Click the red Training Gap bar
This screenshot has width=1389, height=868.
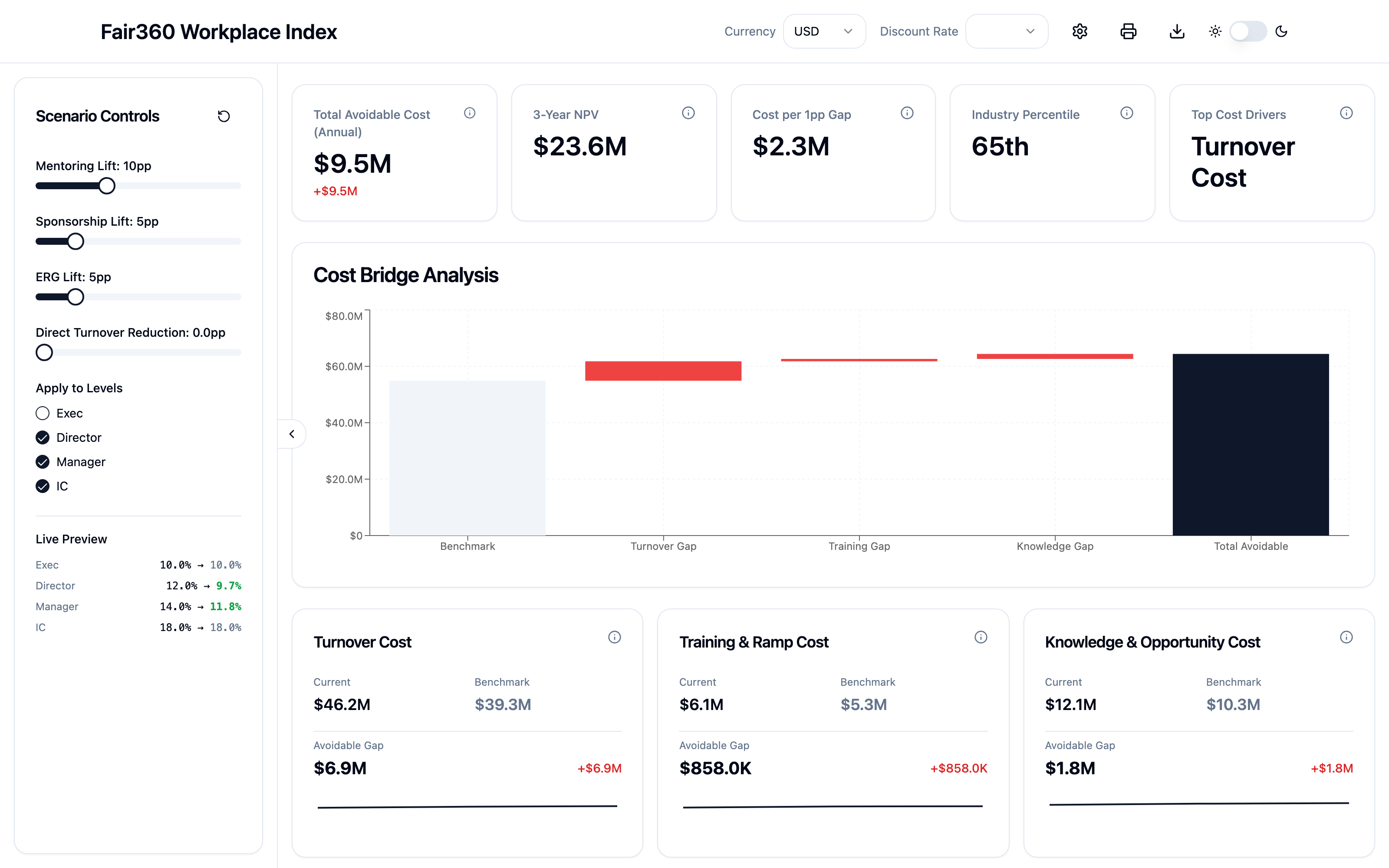pos(859,360)
